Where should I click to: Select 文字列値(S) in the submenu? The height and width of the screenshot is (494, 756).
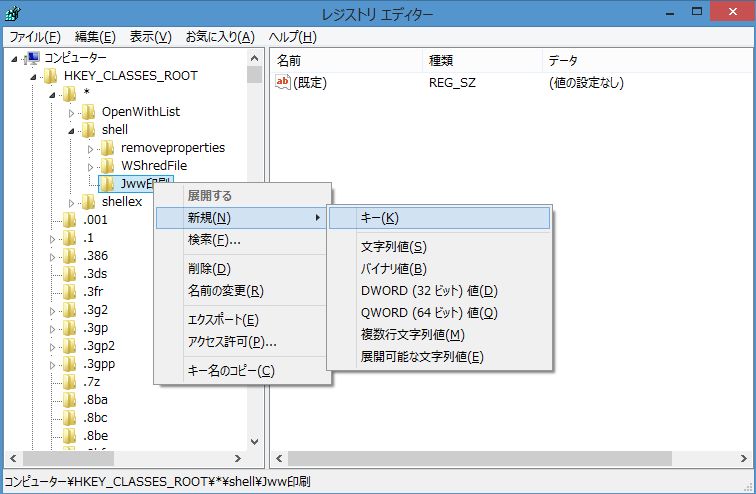393,247
